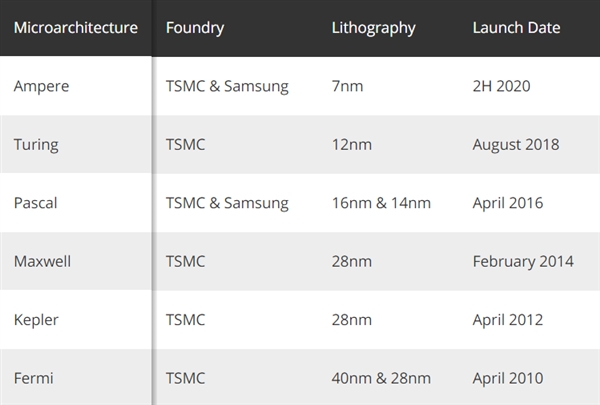Select the February 2014 launch date
This screenshot has height=405, width=600.
pyautogui.click(x=523, y=261)
